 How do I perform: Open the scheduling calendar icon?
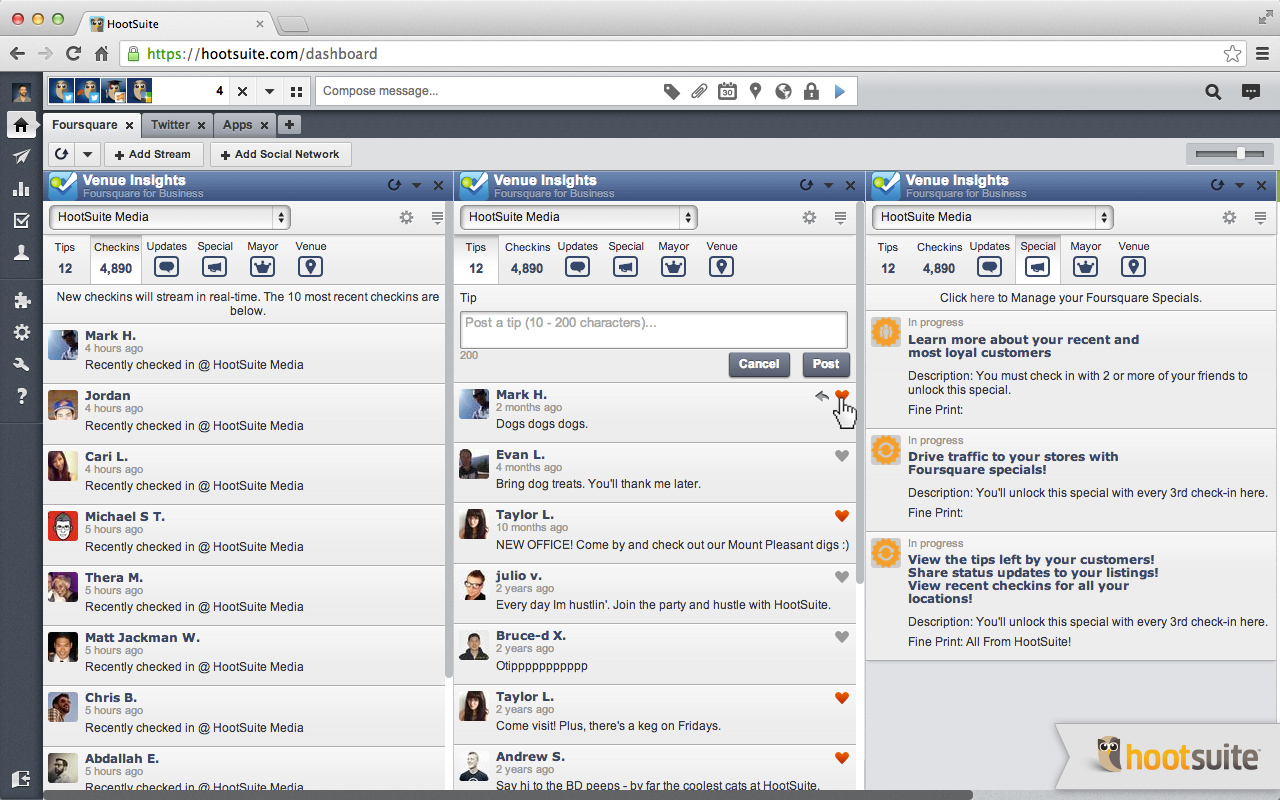pyautogui.click(x=727, y=92)
